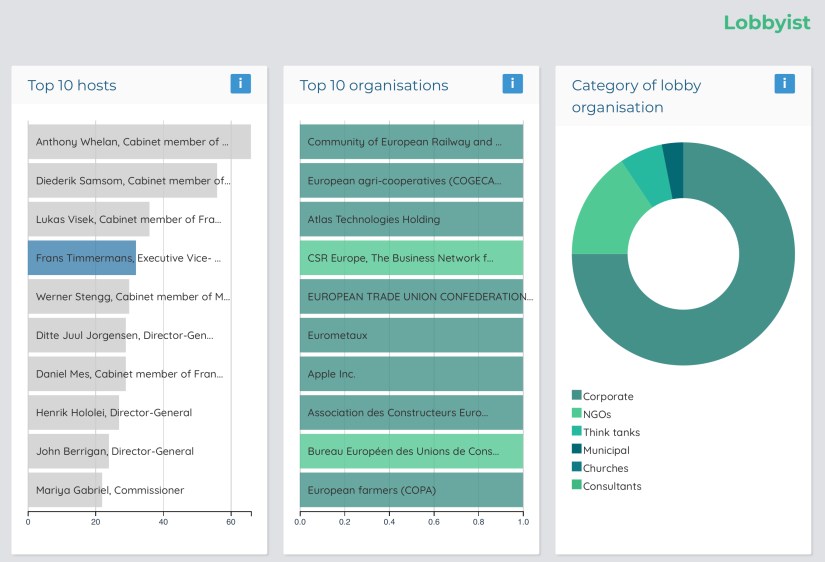This screenshot has width=825, height=562.
Task: Select Mariya Gabriel, Commissioner bar
Action: 65,490
